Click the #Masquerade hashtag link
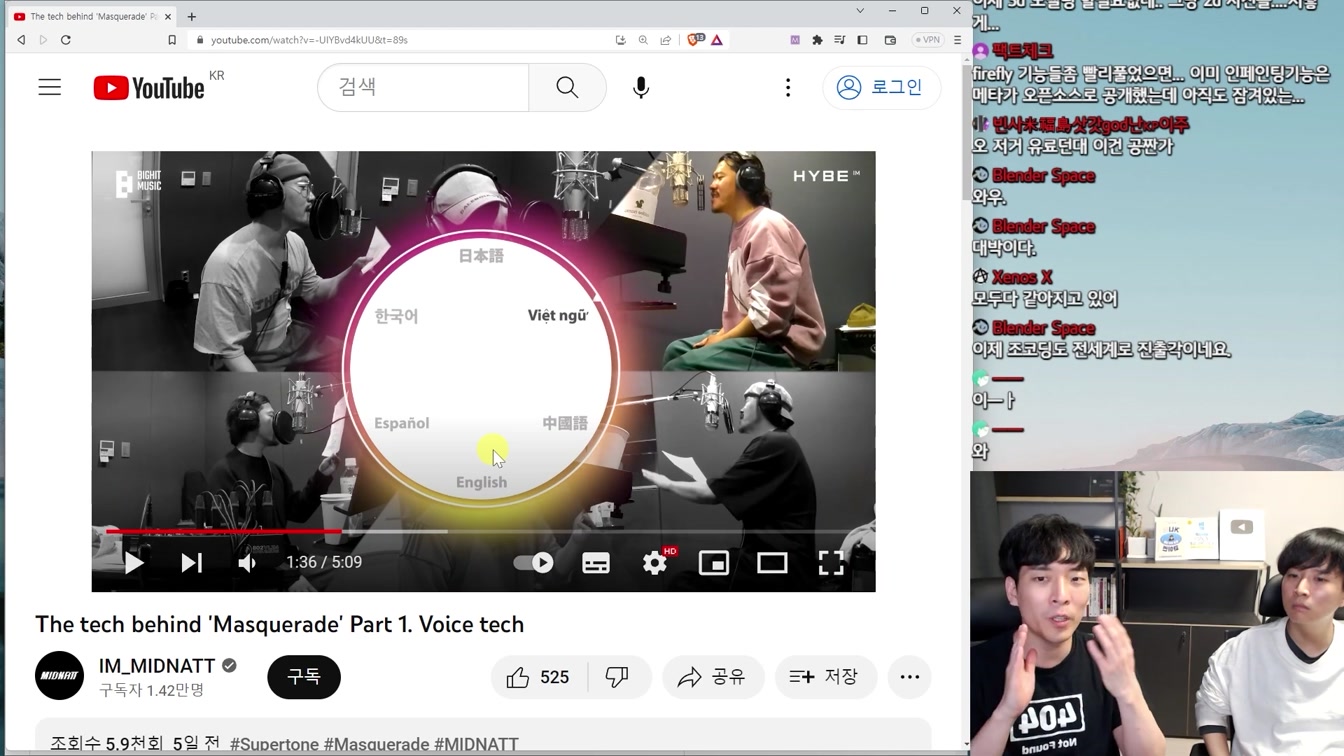 pos(376,745)
